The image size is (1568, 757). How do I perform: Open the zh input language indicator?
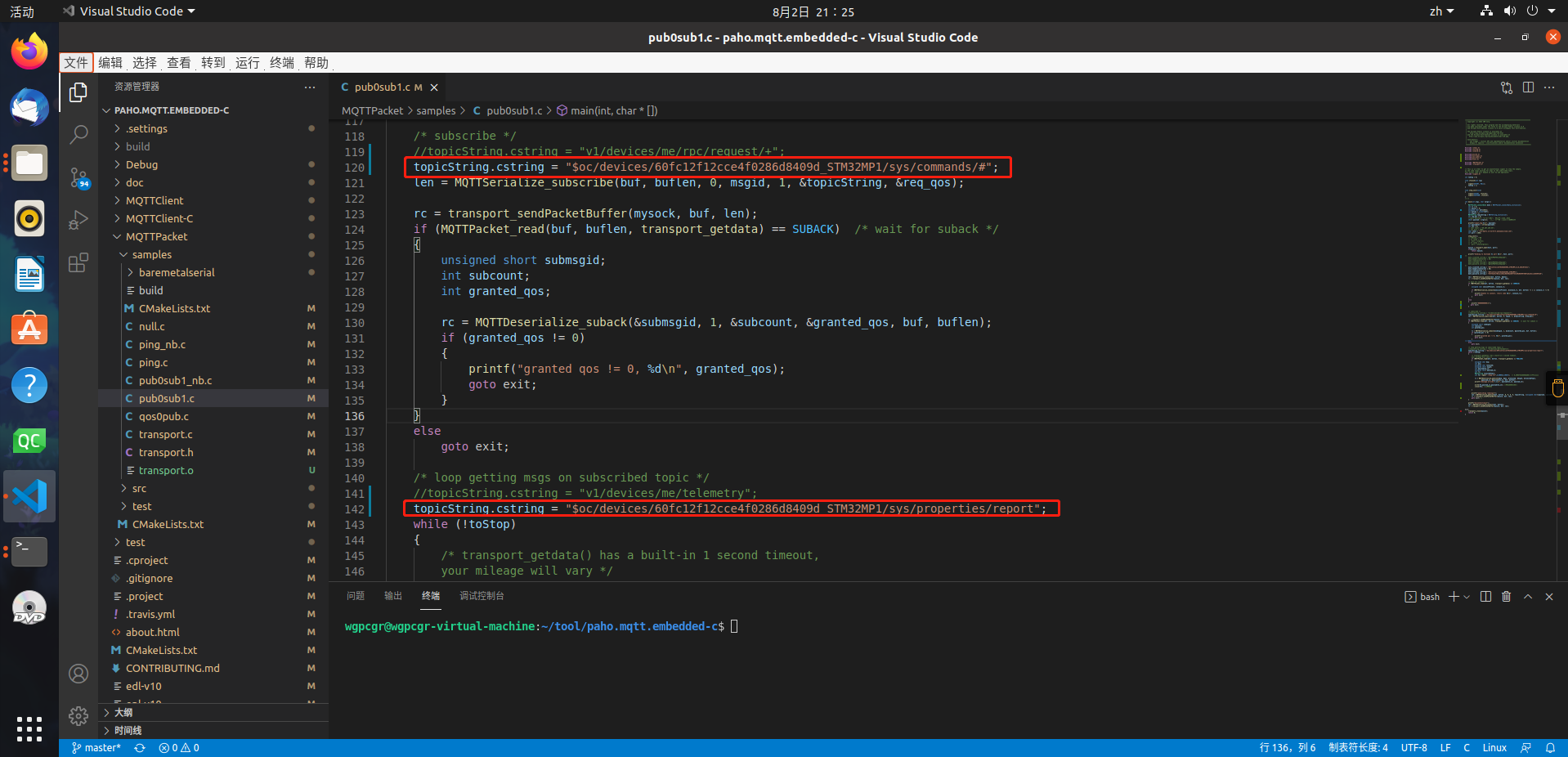(x=1441, y=11)
